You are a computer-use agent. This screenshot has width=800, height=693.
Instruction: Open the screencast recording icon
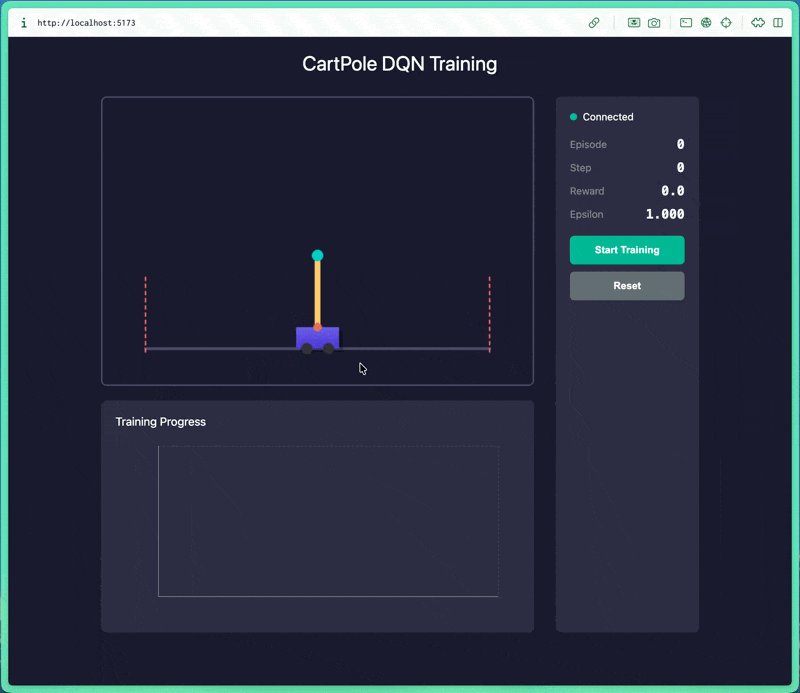tap(634, 22)
